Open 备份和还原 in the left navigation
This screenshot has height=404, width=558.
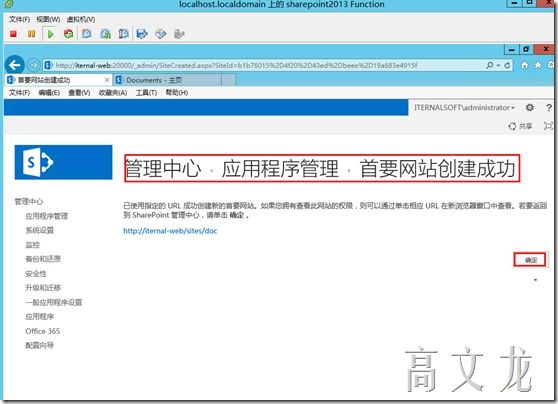tap(43, 259)
